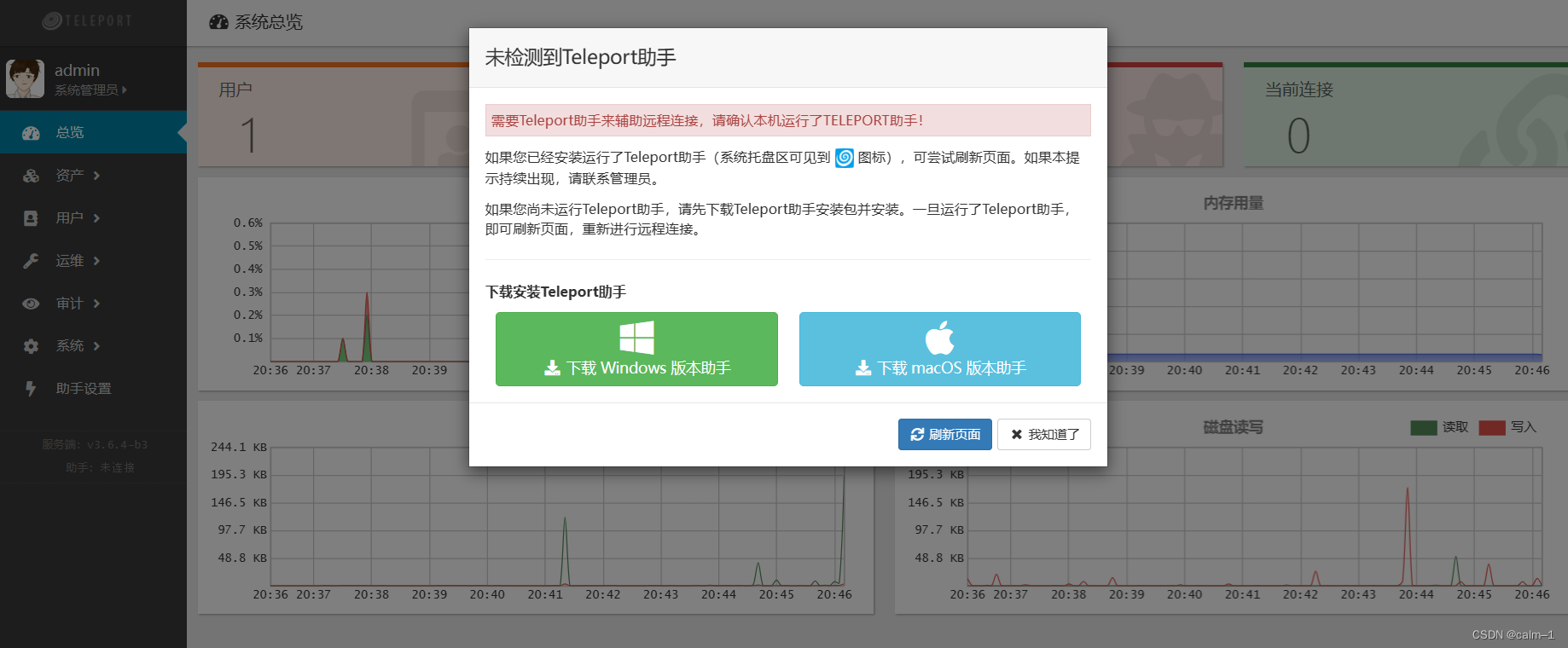The width and height of the screenshot is (1568, 648).
Task: Click the 审计 eye icon
Action: click(x=32, y=304)
